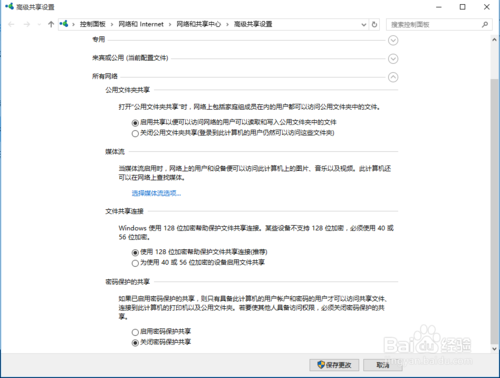Image resolution: width=500 pixels, height=378 pixels.
Task: Click the breadcrumb chevron after 控制面板
Action: 112,24
